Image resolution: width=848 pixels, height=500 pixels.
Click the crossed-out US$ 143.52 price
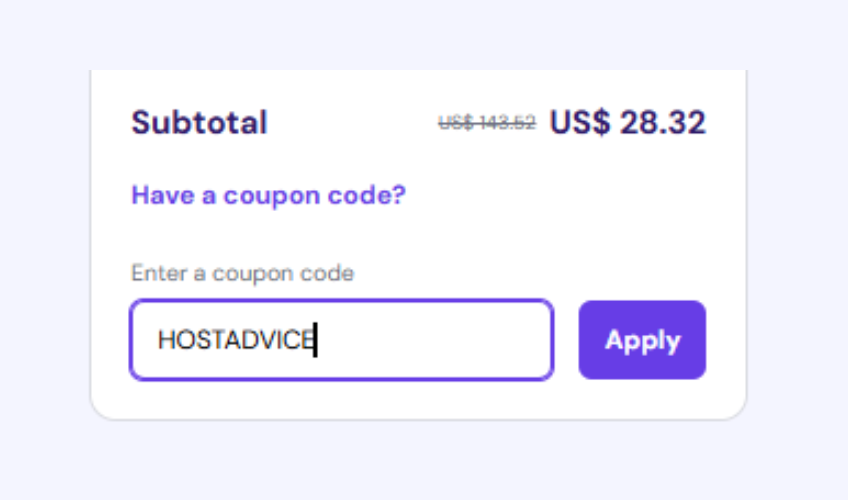(487, 123)
